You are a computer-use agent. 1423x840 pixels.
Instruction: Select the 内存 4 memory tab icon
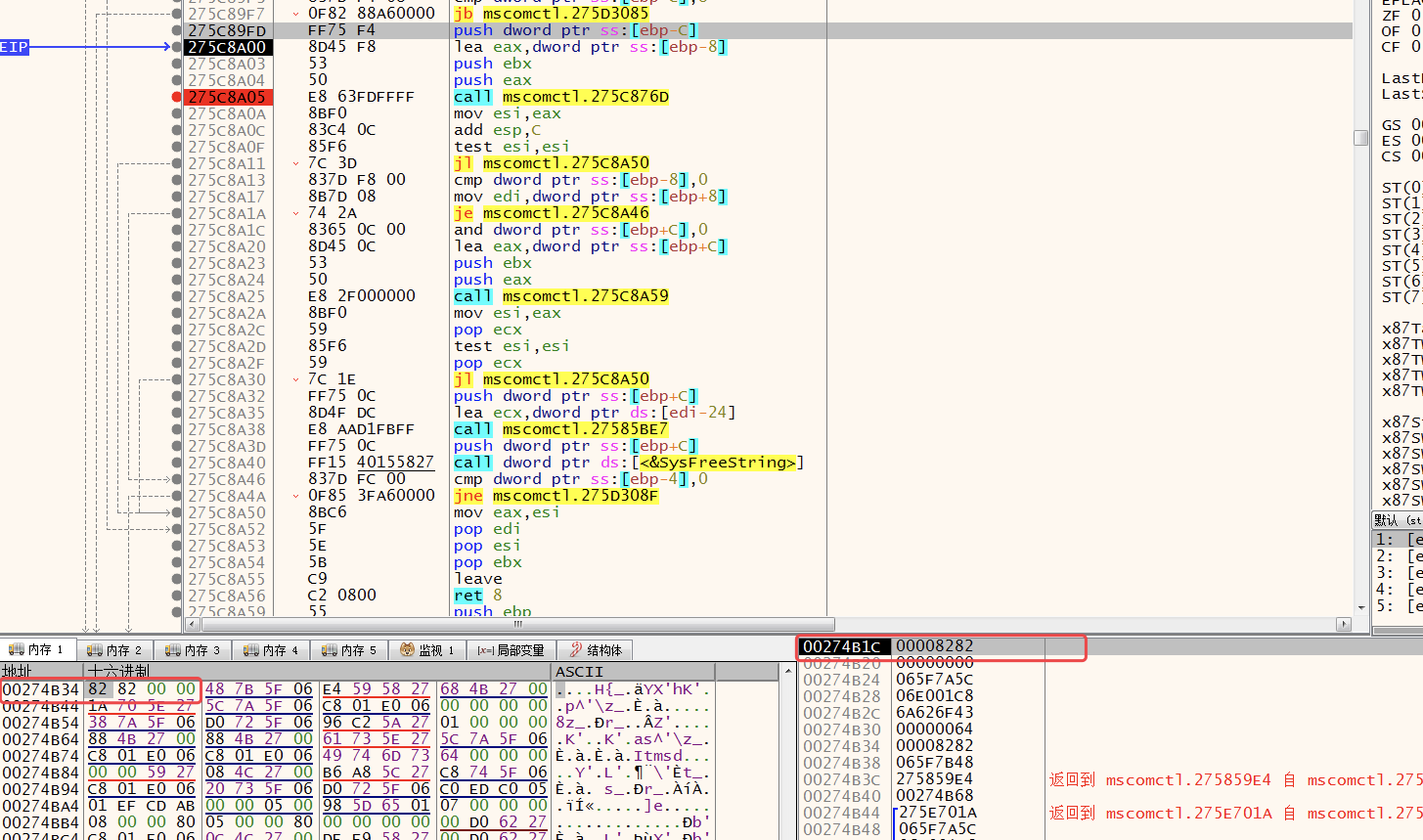(x=250, y=650)
